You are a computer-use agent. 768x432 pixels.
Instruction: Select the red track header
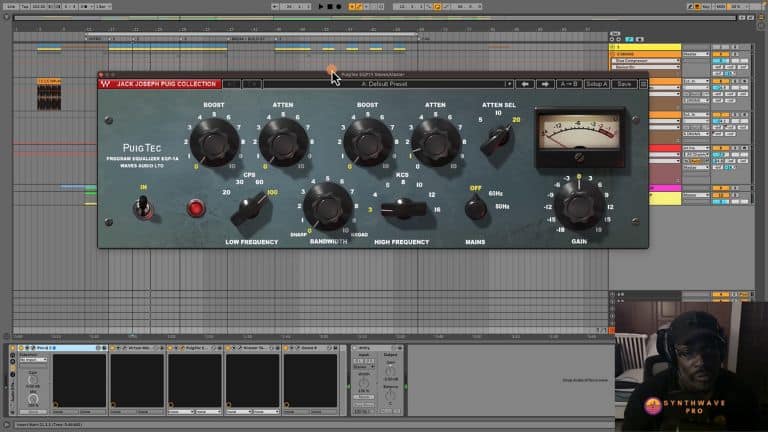click(x=666, y=148)
